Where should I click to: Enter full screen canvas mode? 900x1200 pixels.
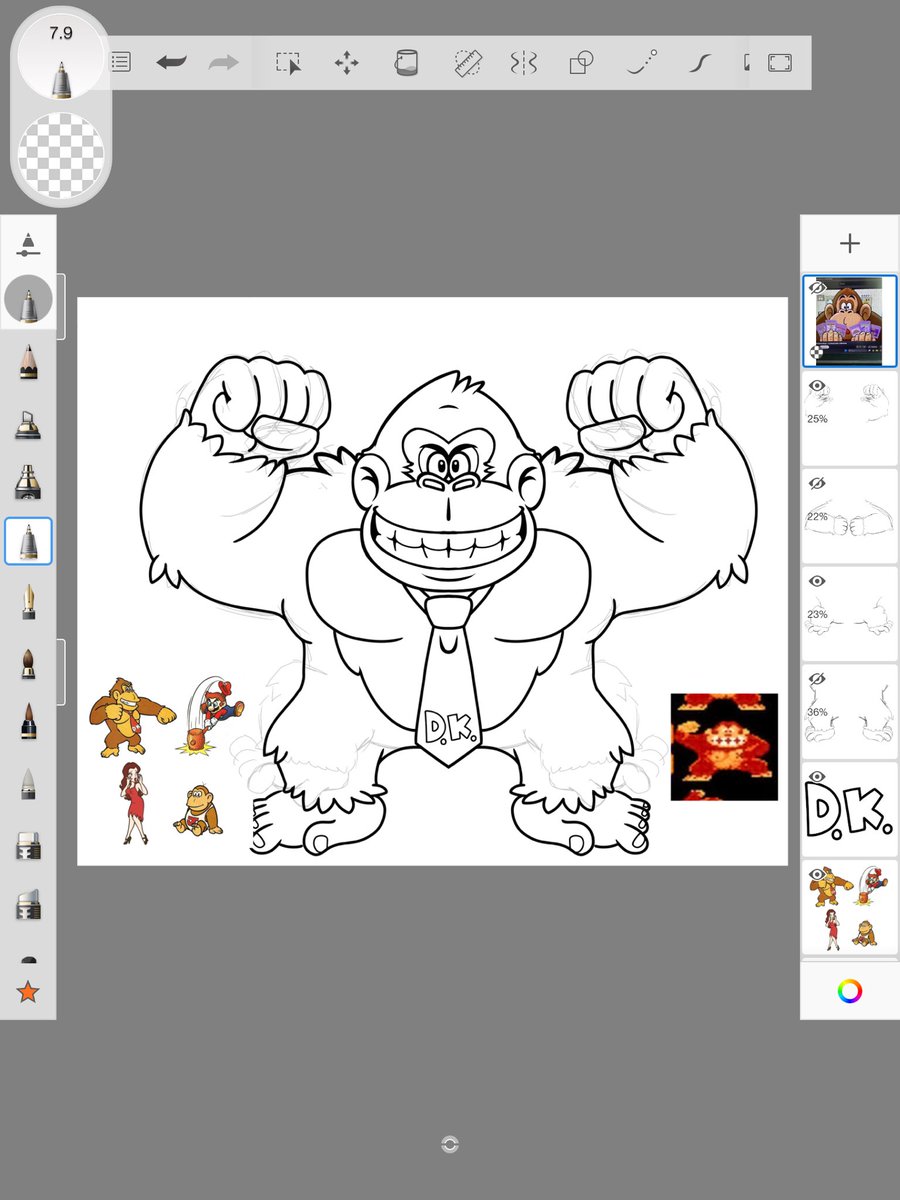click(779, 63)
